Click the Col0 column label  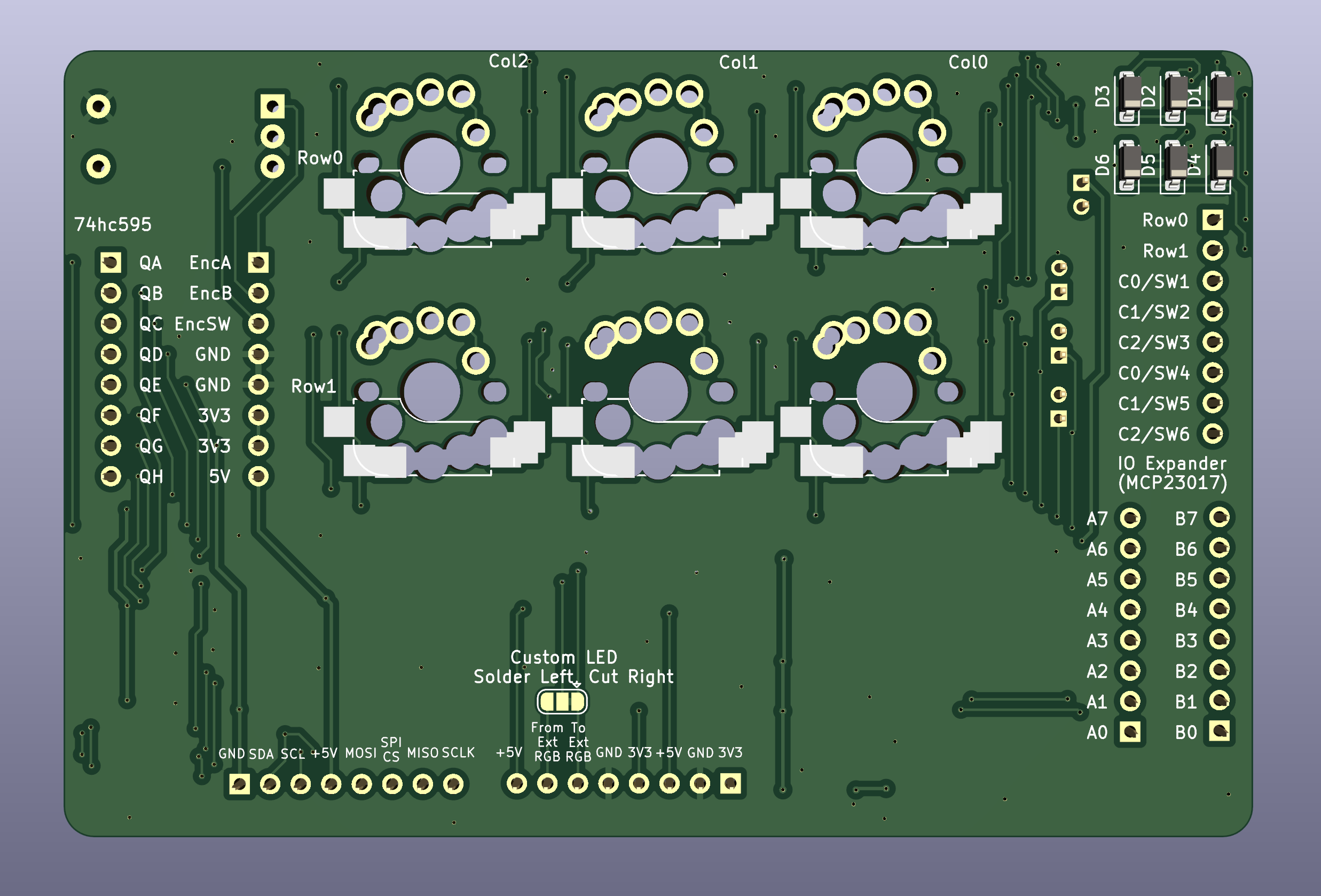968,62
